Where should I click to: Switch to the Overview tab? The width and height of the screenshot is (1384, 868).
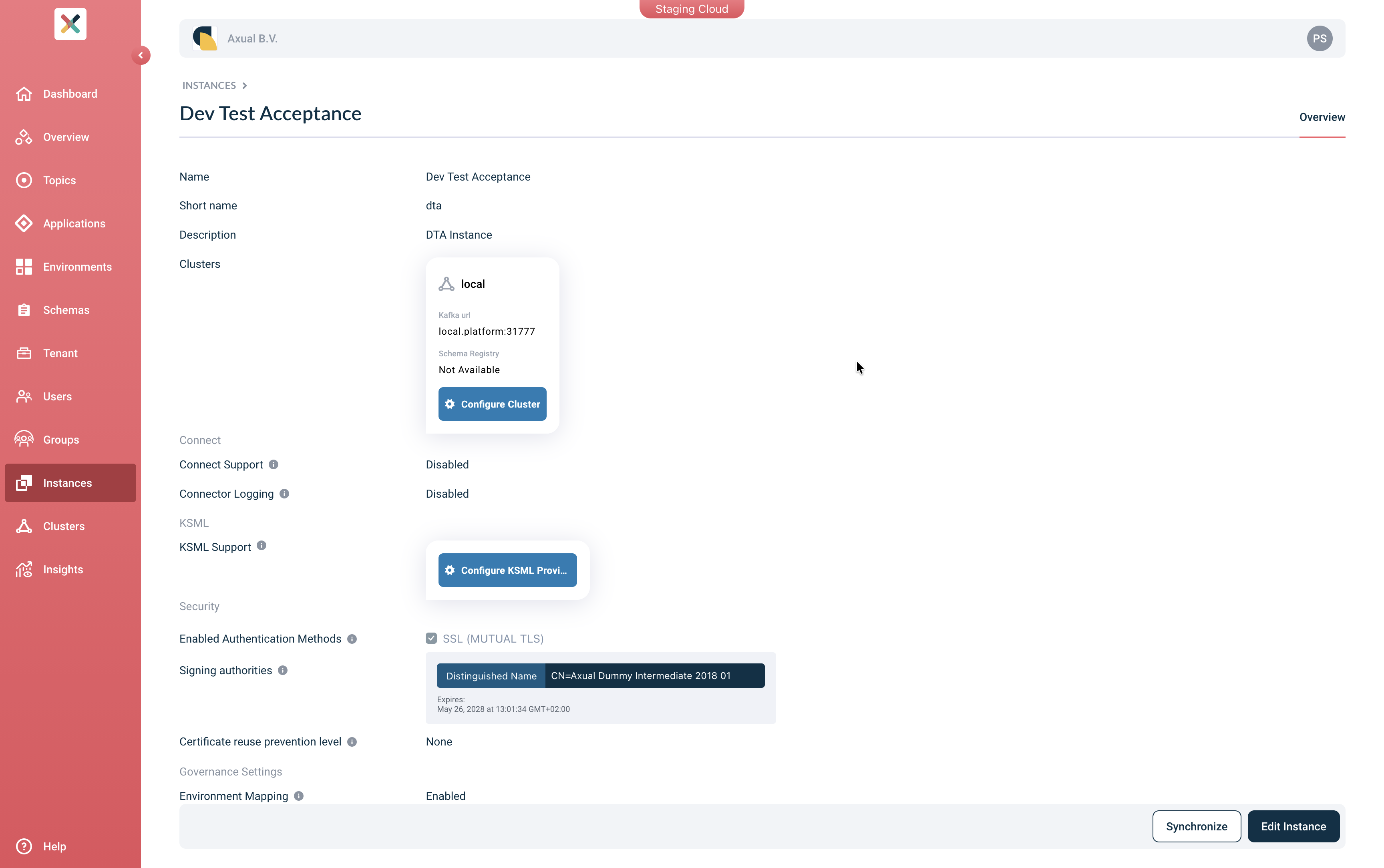click(1322, 117)
